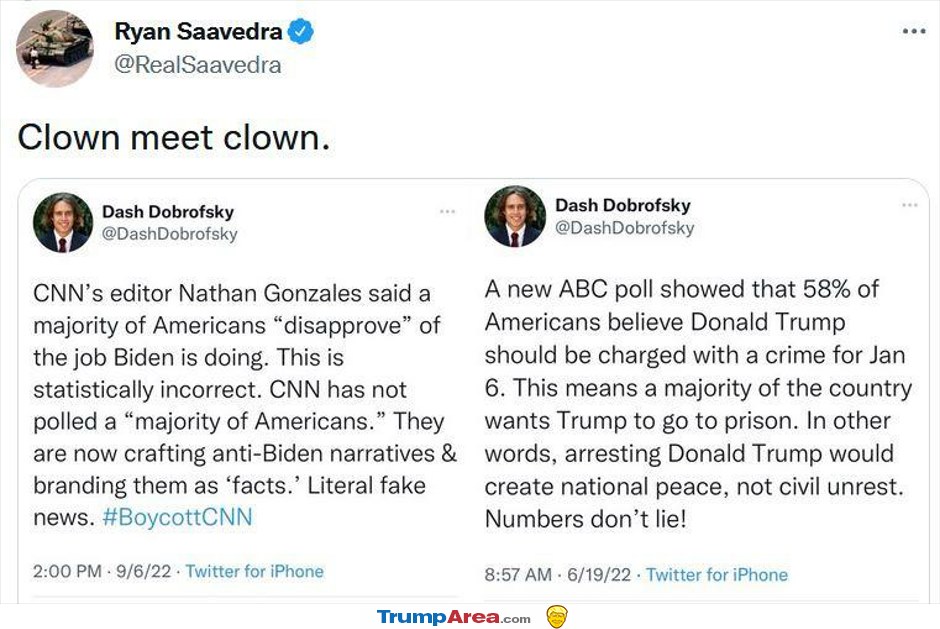
Task: Open the quoted tweet about the ABC poll
Action: [698, 404]
